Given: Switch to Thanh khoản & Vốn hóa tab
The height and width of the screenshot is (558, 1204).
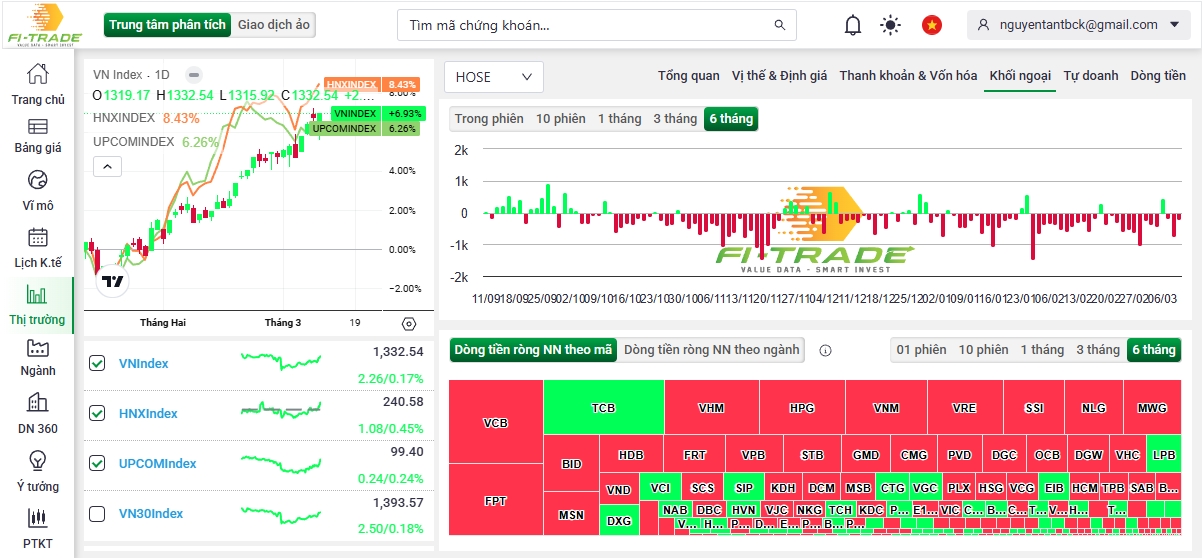Looking at the screenshot, I should tap(908, 76).
